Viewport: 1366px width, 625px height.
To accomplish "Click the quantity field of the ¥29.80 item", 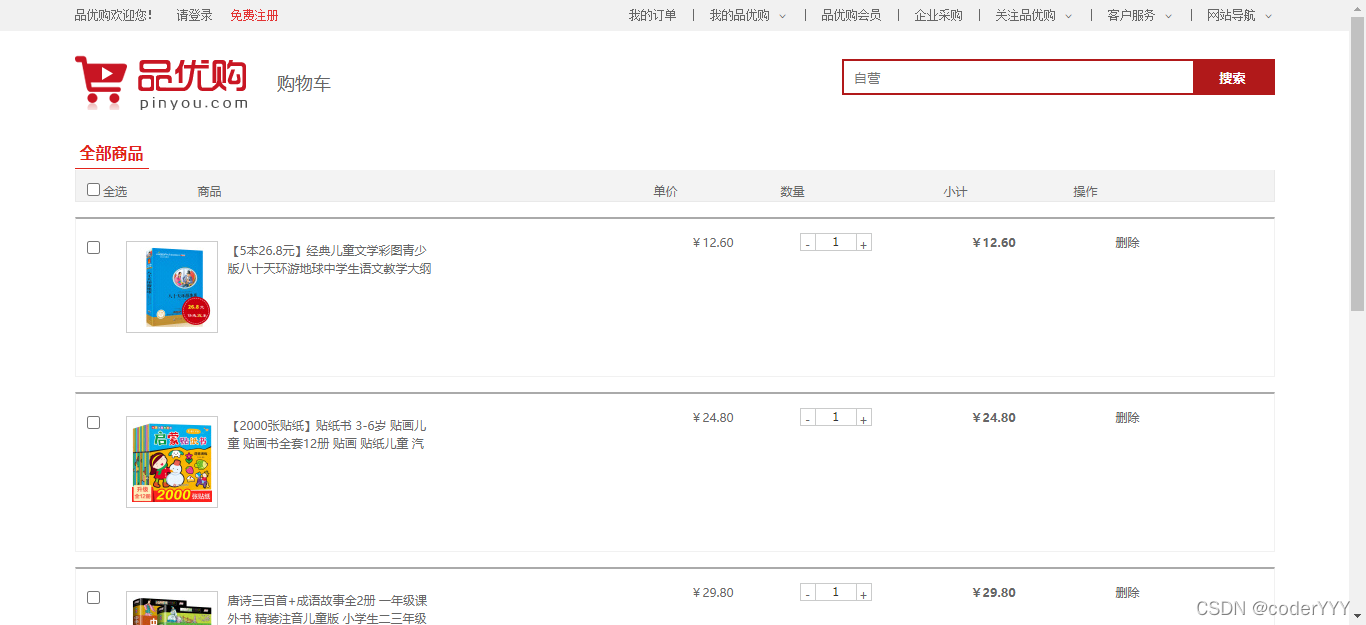I will tap(836, 592).
